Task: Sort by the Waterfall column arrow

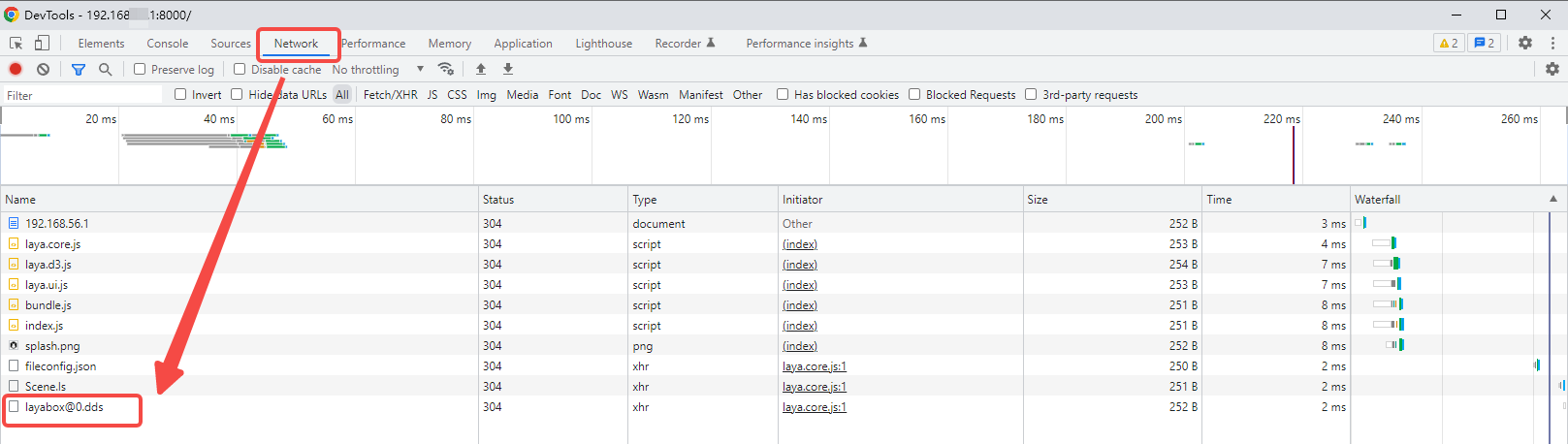Action: coord(1553,199)
